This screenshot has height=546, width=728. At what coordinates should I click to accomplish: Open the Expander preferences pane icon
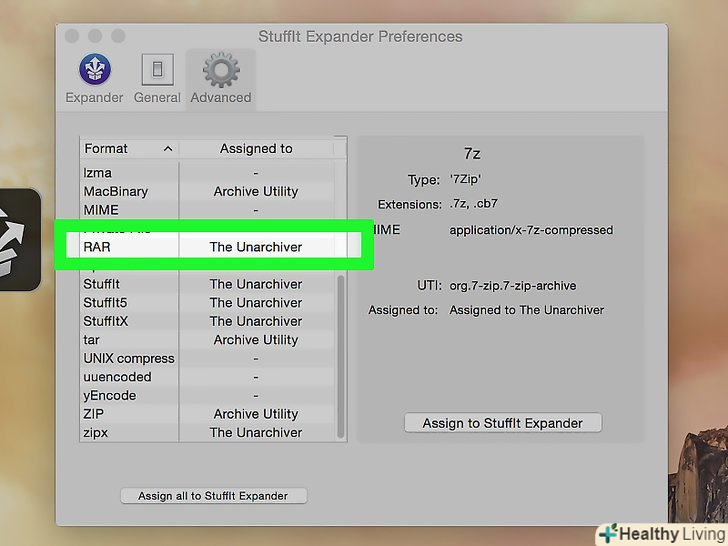pyautogui.click(x=95, y=70)
